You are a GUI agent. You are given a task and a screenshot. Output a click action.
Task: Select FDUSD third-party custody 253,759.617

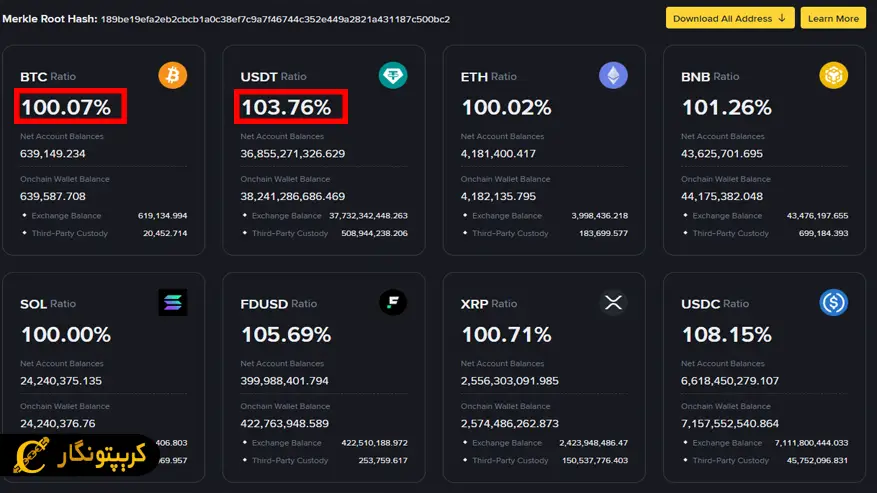(383, 460)
